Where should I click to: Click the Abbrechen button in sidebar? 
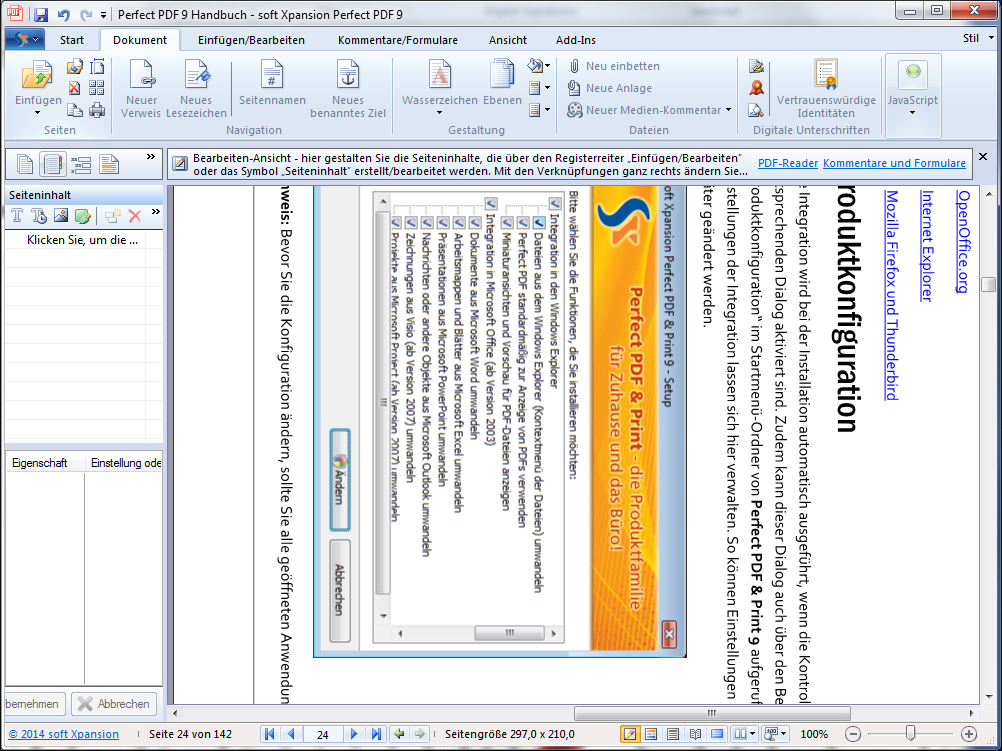(114, 704)
